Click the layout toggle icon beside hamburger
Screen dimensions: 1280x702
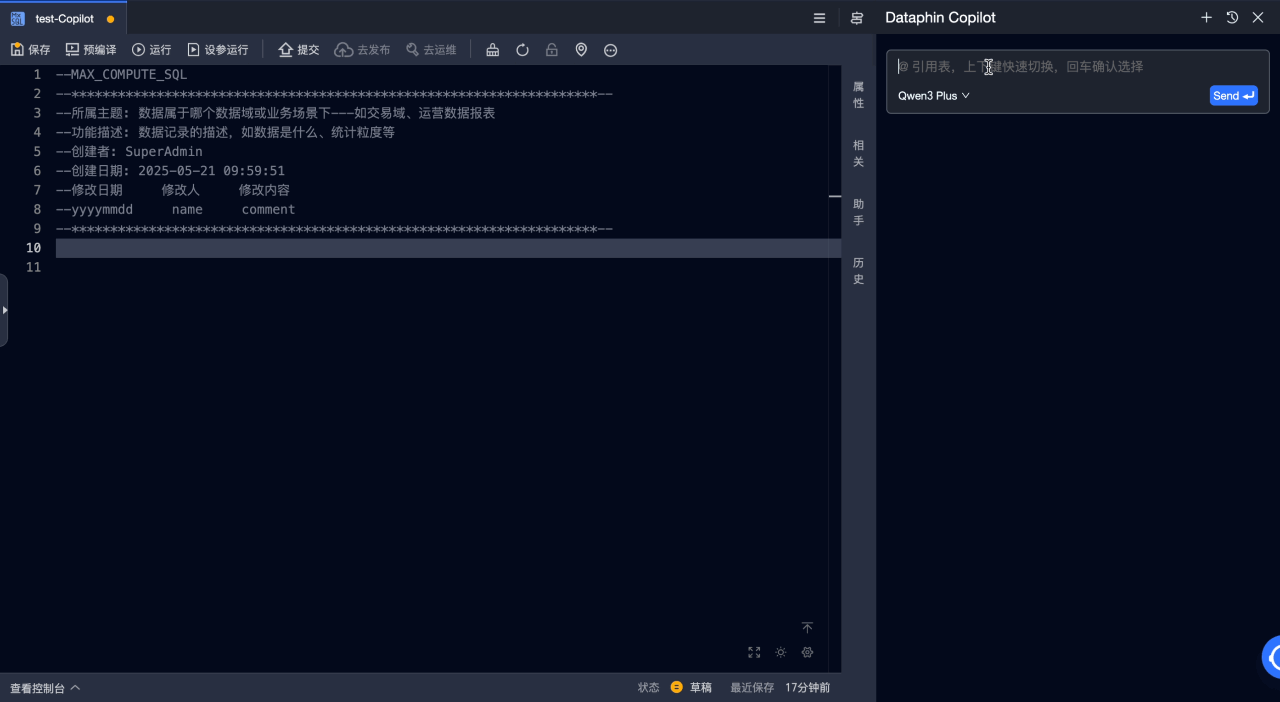coord(857,18)
